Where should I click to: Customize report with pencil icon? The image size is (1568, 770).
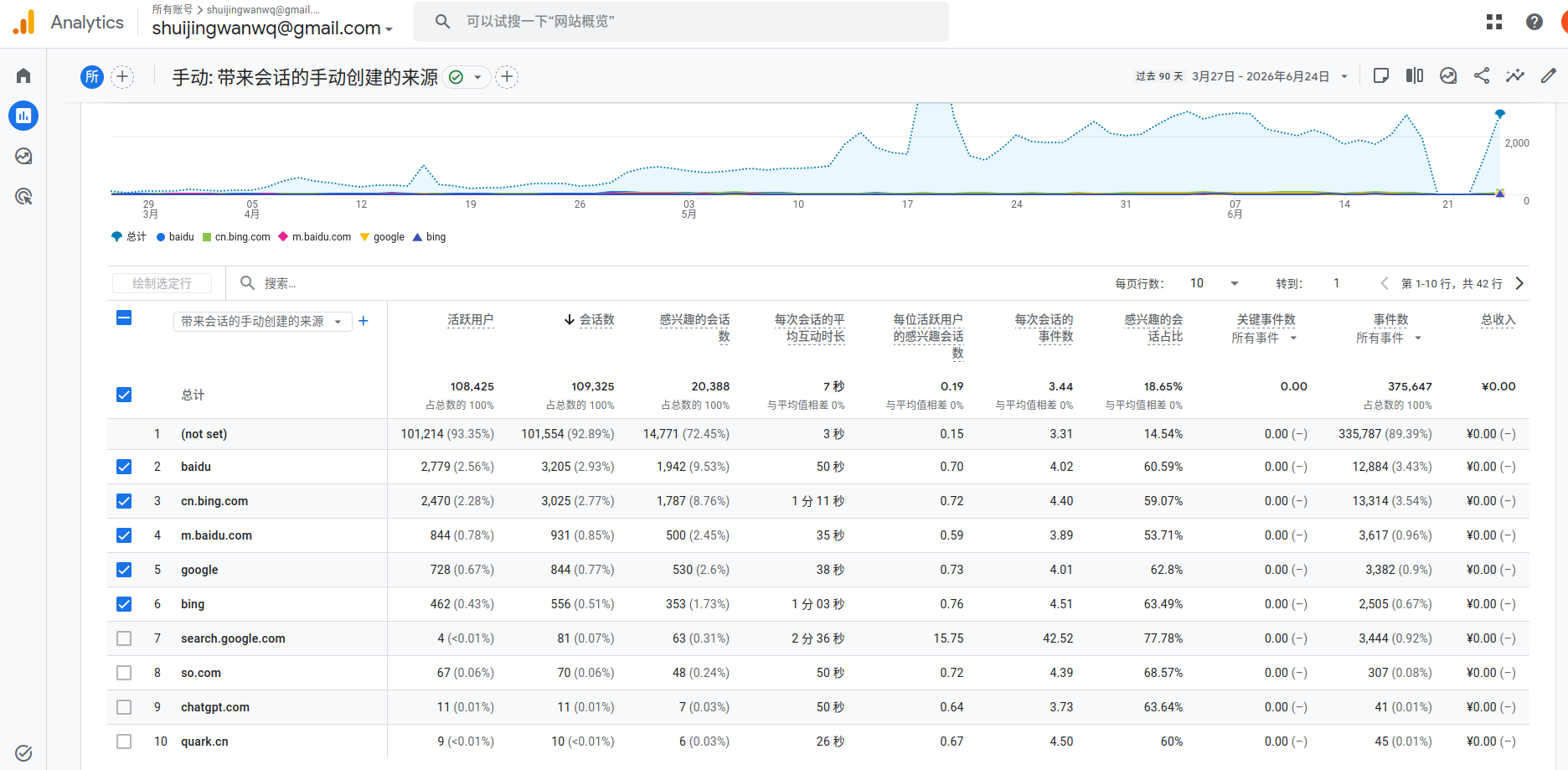pos(1549,76)
